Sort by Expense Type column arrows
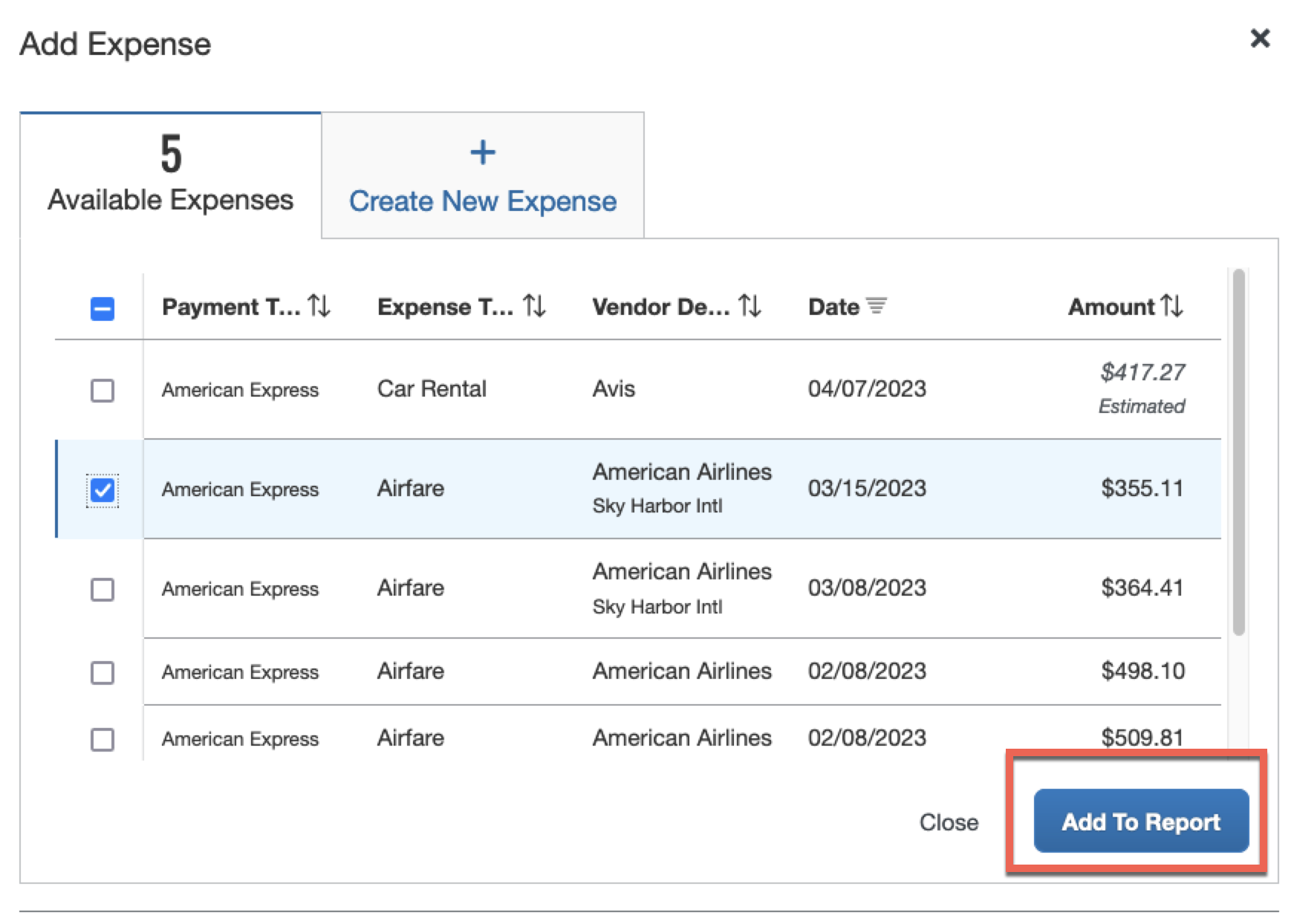 [534, 306]
